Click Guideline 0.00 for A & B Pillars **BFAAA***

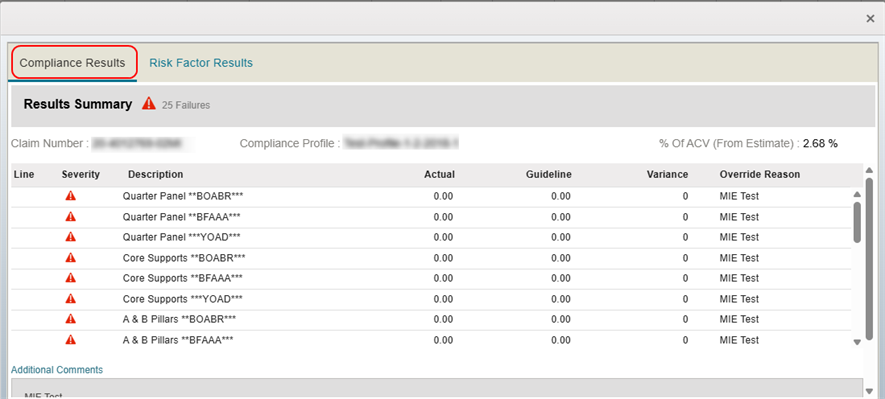point(560,340)
